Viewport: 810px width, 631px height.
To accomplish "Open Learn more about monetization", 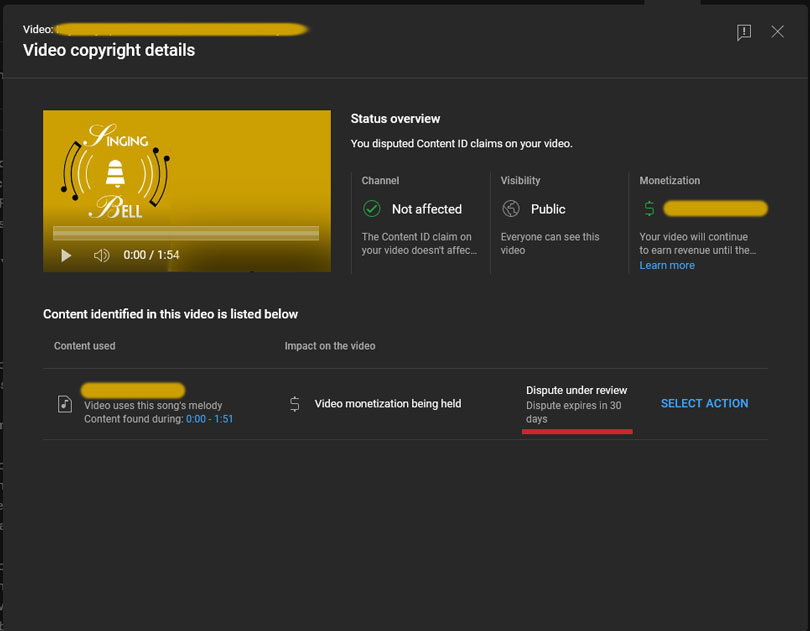I will 667,265.
